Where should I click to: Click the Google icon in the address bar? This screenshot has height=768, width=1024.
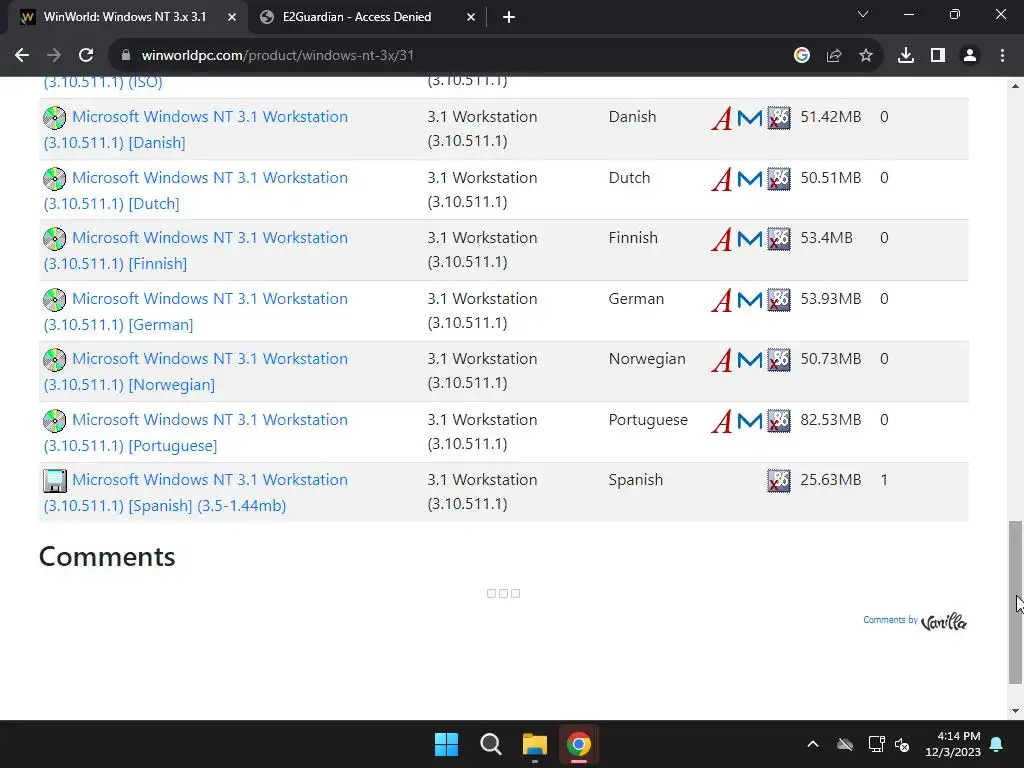point(802,56)
